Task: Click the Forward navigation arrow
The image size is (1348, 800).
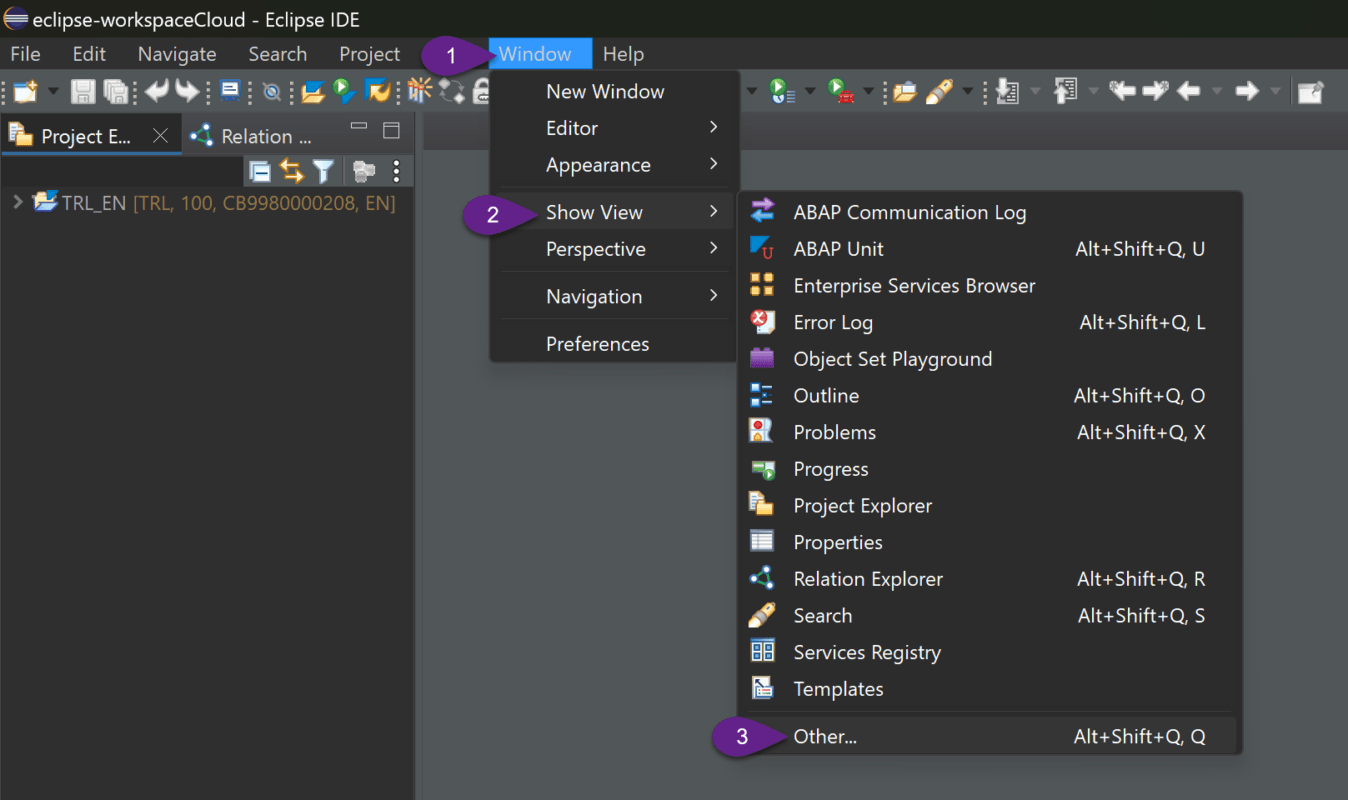Action: (1246, 92)
